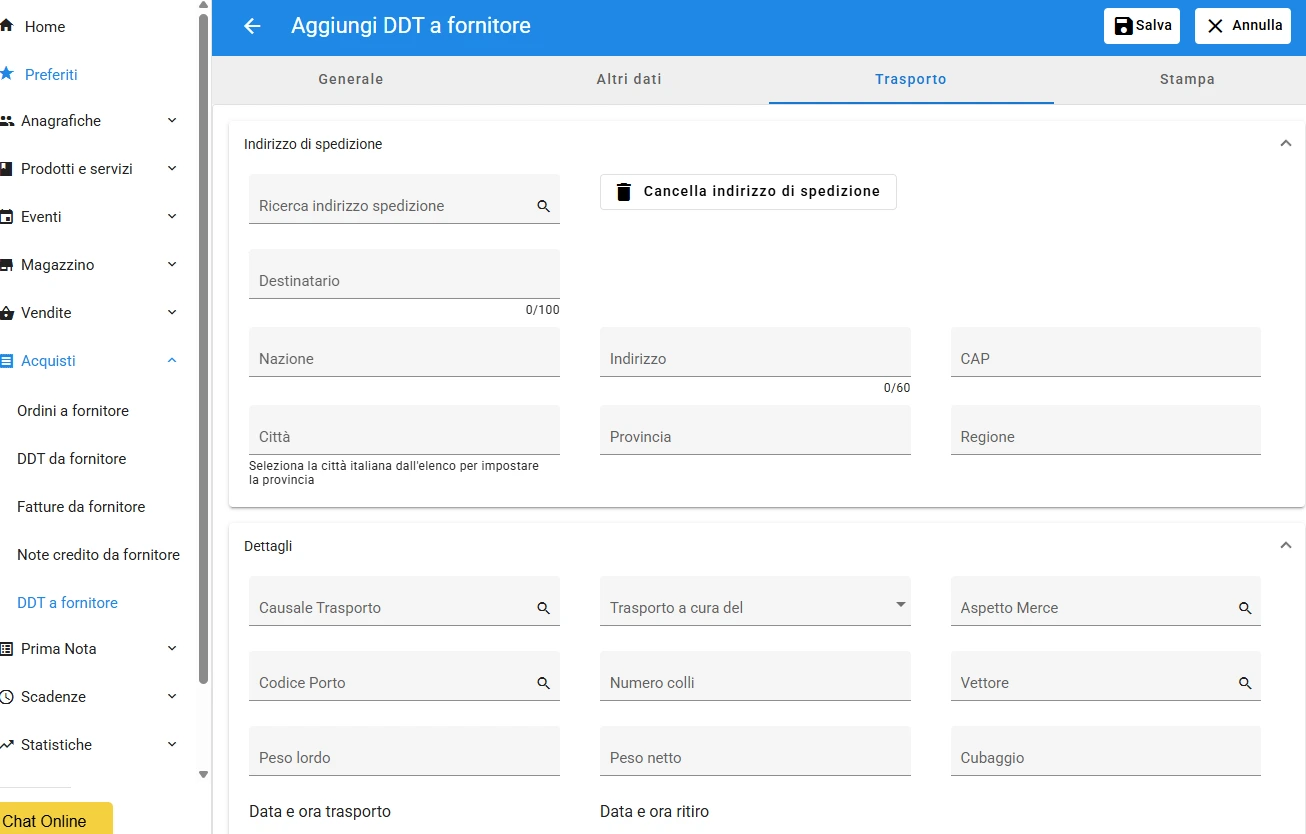Click search icon in Aspetto Merce field

coord(1245,608)
